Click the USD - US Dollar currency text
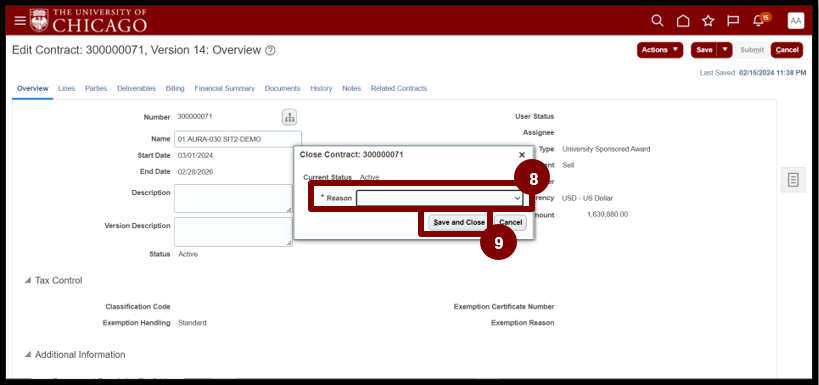The width and height of the screenshot is (819, 385). pos(588,199)
